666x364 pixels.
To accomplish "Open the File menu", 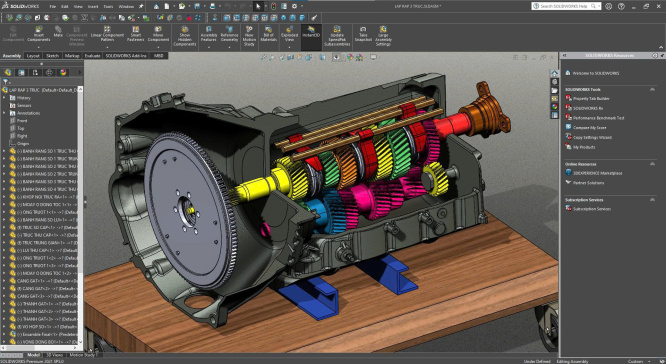I will point(53,7).
